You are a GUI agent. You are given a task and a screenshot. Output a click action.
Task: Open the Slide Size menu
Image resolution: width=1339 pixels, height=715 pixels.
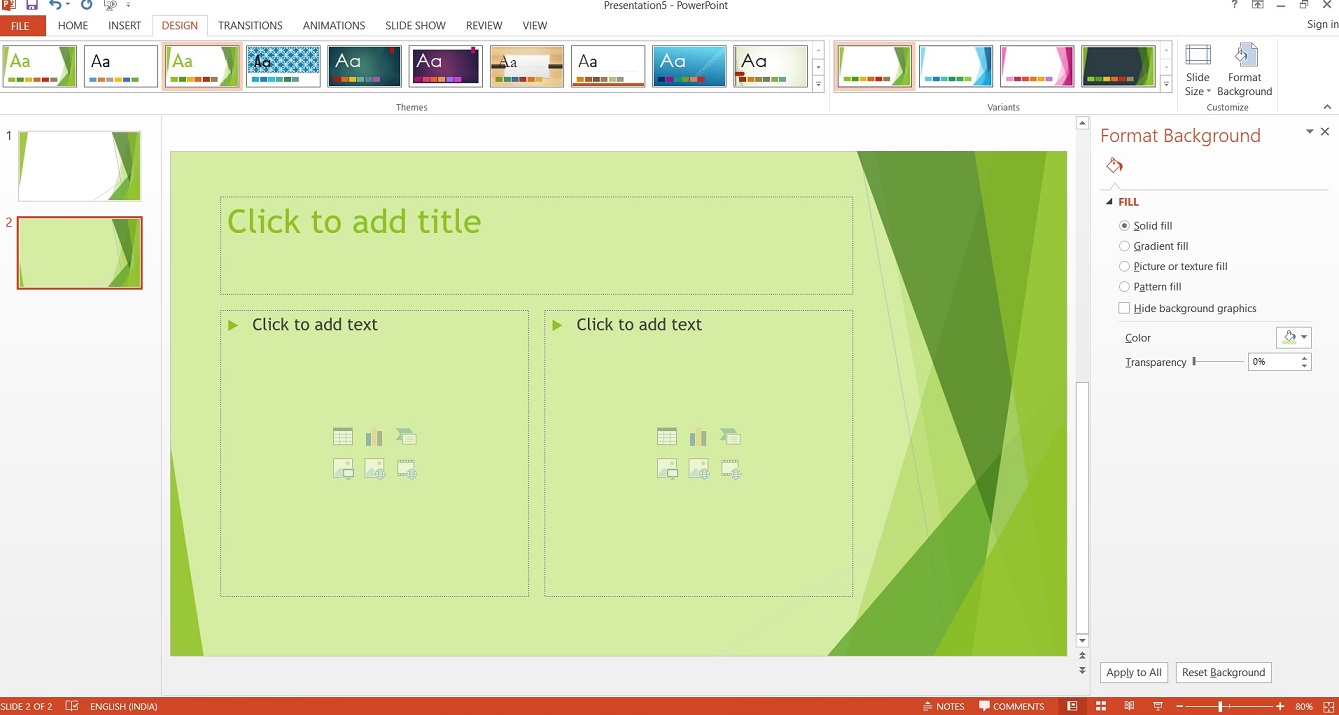click(x=1197, y=70)
